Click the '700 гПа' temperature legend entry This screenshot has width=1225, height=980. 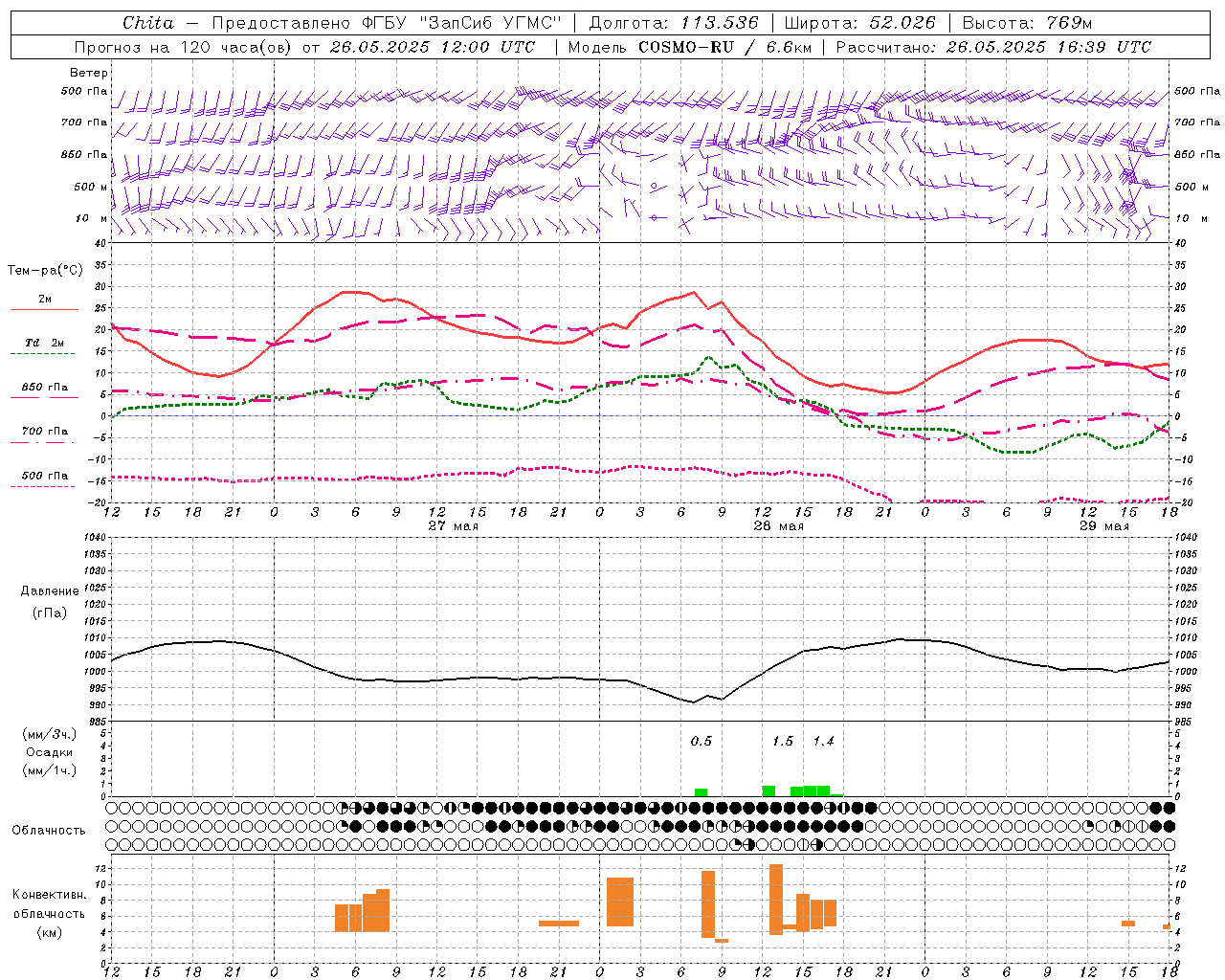click(x=45, y=432)
